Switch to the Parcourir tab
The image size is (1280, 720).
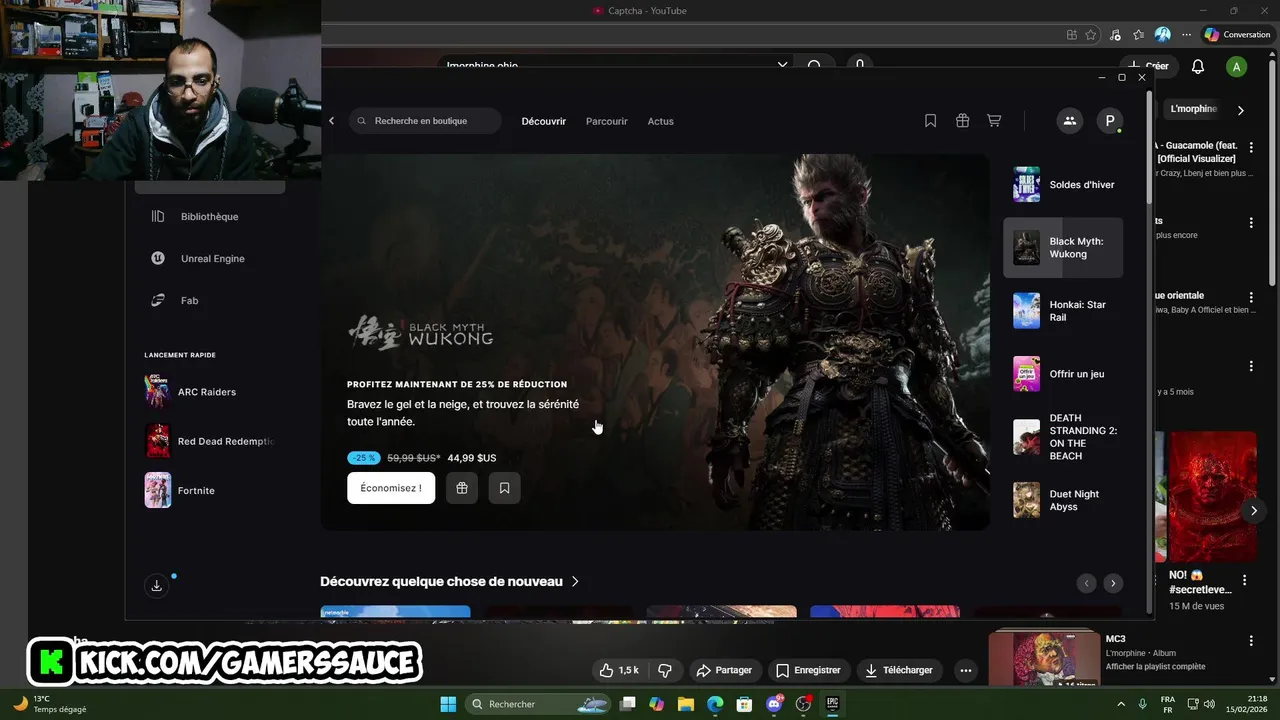pyautogui.click(x=607, y=121)
